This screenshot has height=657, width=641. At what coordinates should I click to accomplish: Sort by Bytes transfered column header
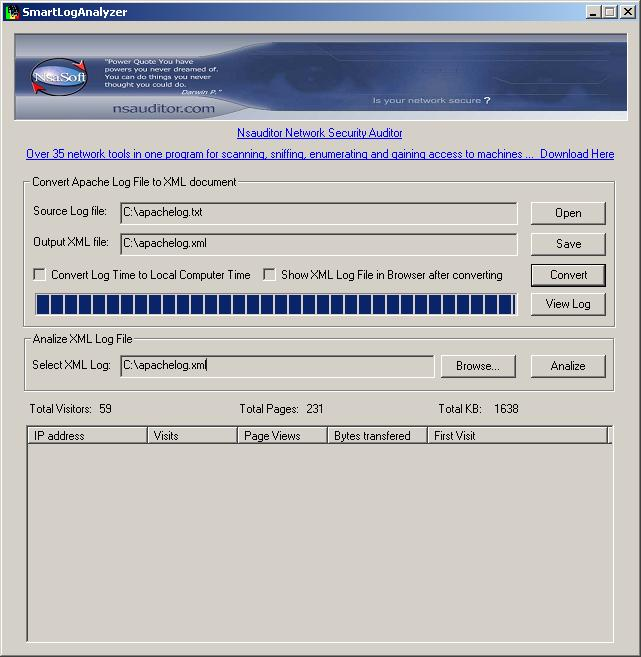(x=377, y=436)
